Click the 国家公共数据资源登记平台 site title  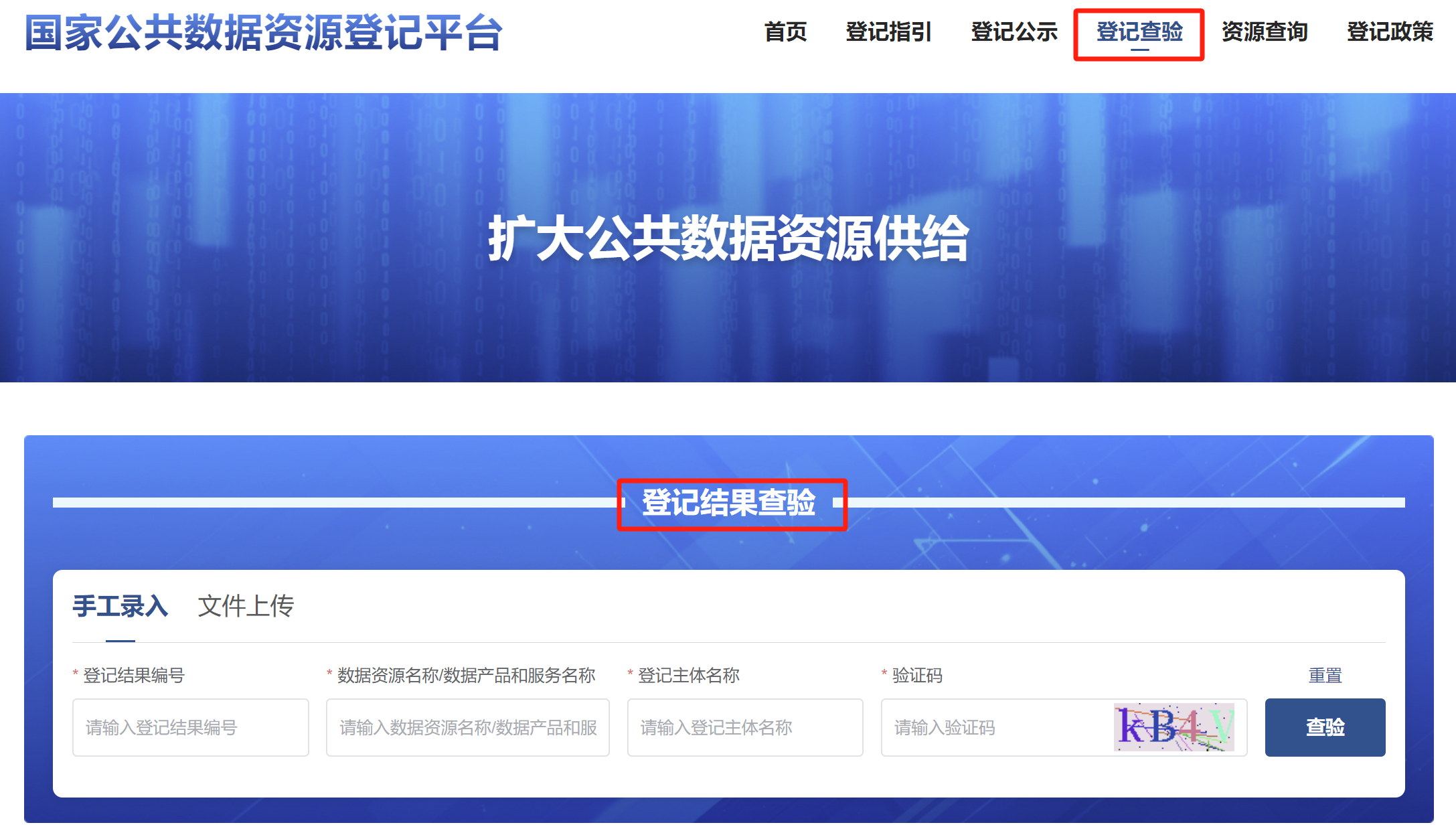pyautogui.click(x=263, y=33)
